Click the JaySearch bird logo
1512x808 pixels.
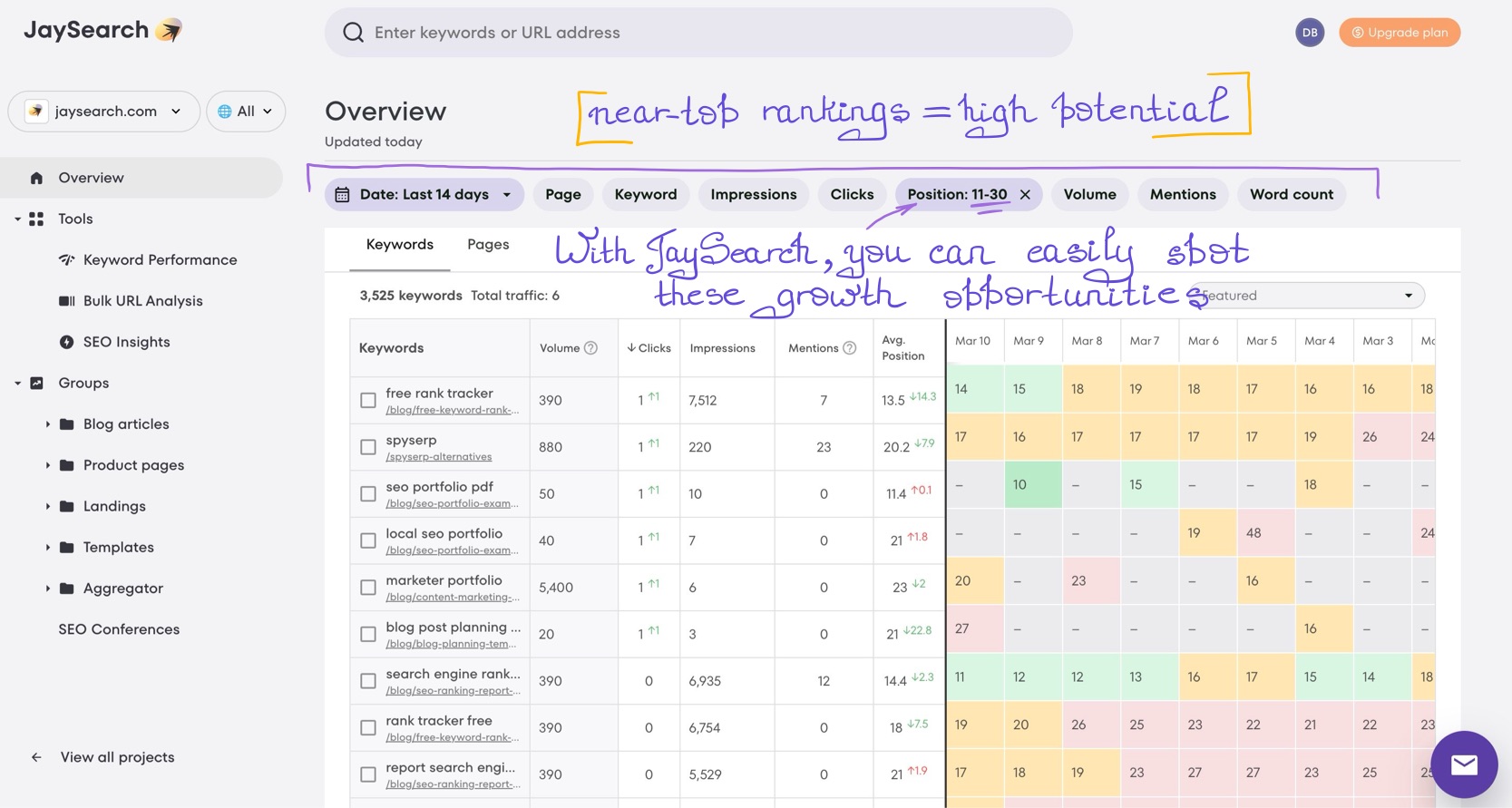(169, 30)
